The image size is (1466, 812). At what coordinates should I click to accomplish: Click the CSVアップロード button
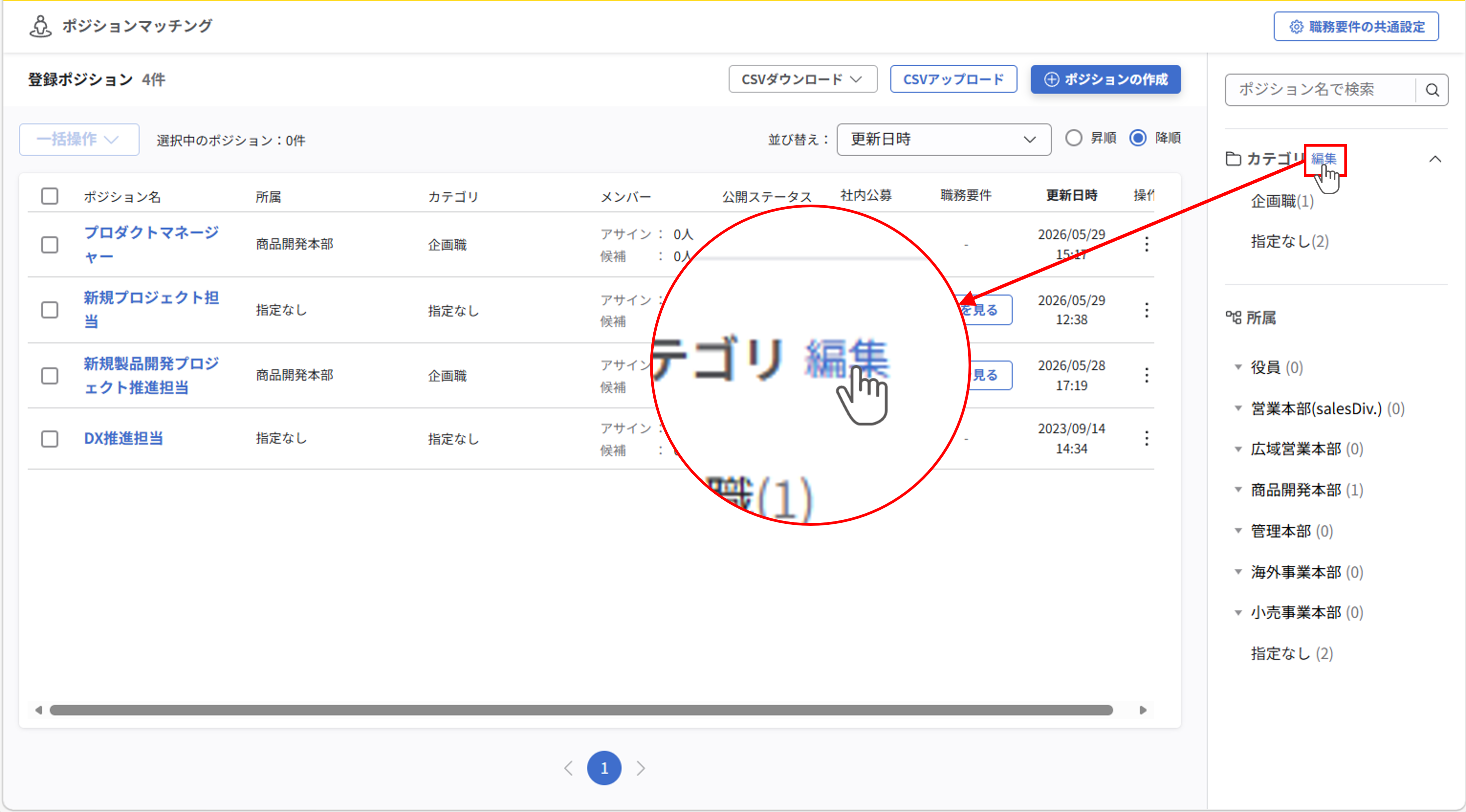click(953, 79)
